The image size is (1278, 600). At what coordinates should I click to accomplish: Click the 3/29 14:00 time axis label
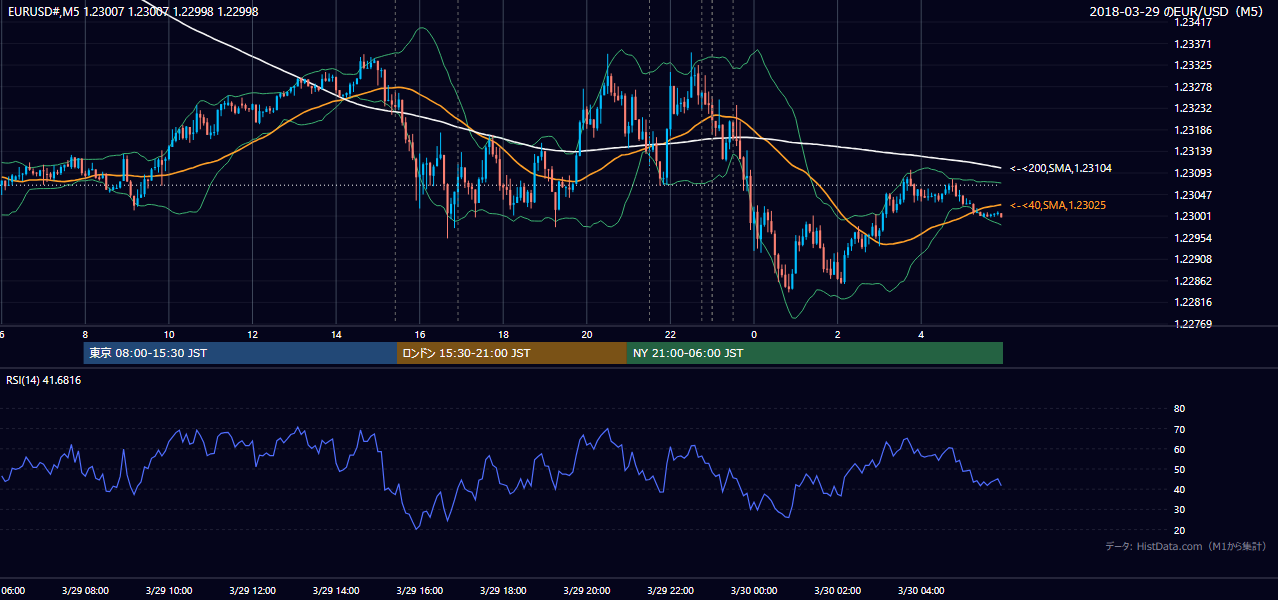336,591
